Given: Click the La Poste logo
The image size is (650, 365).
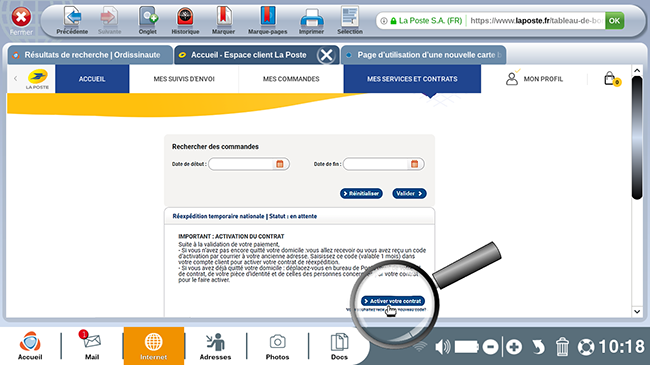Looking at the screenshot, I should coord(38,79).
